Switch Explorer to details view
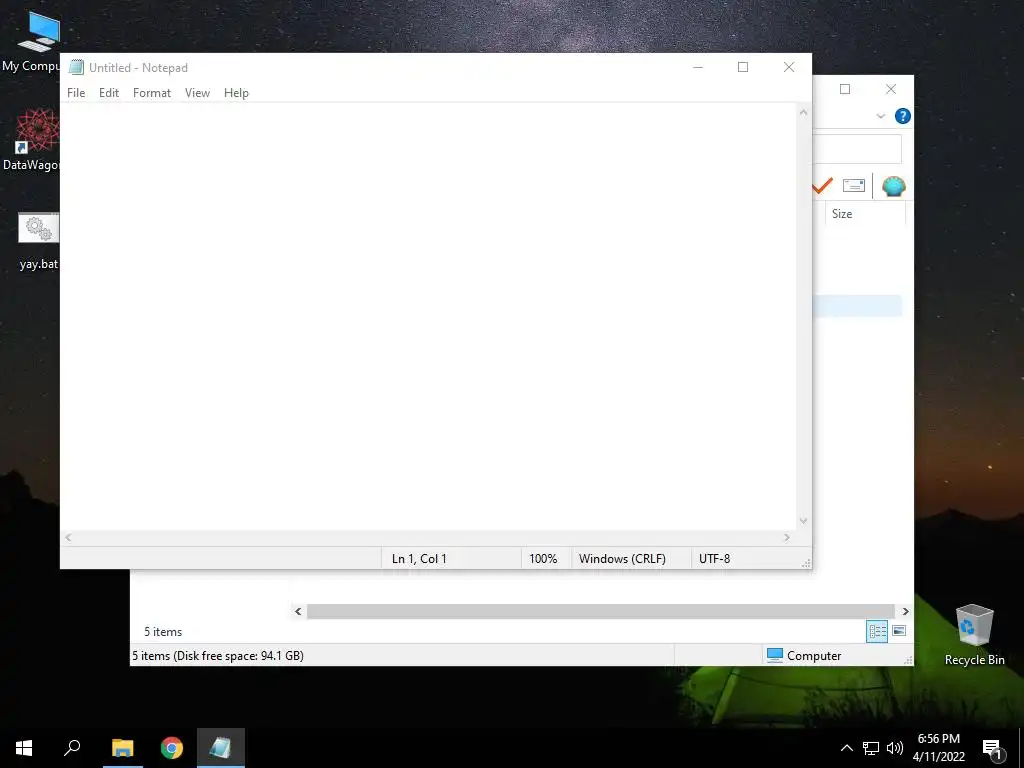The height and width of the screenshot is (768, 1024). coord(877,632)
